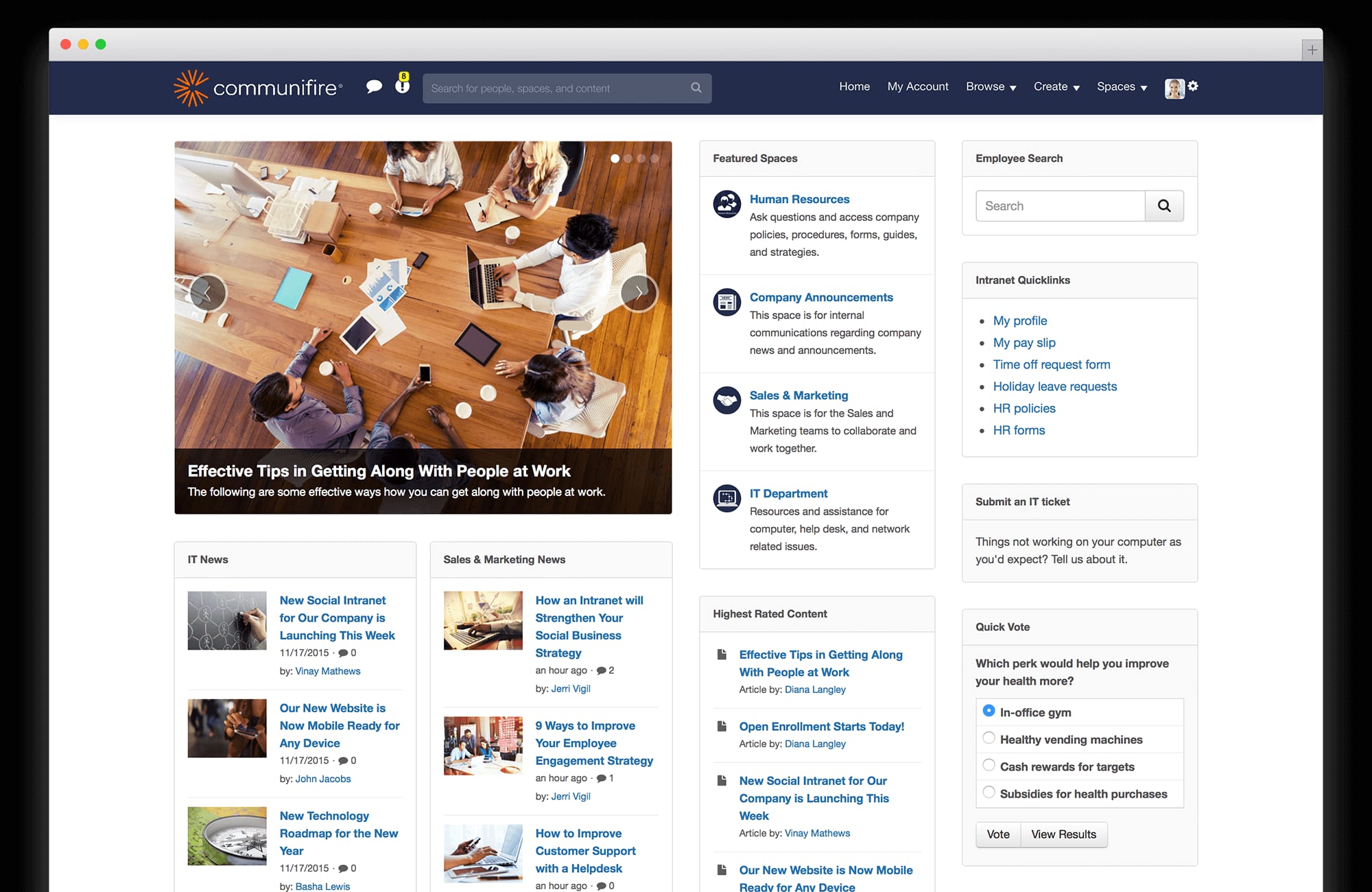Open the Time off request form link
The image size is (1372, 892).
pos(1051,364)
